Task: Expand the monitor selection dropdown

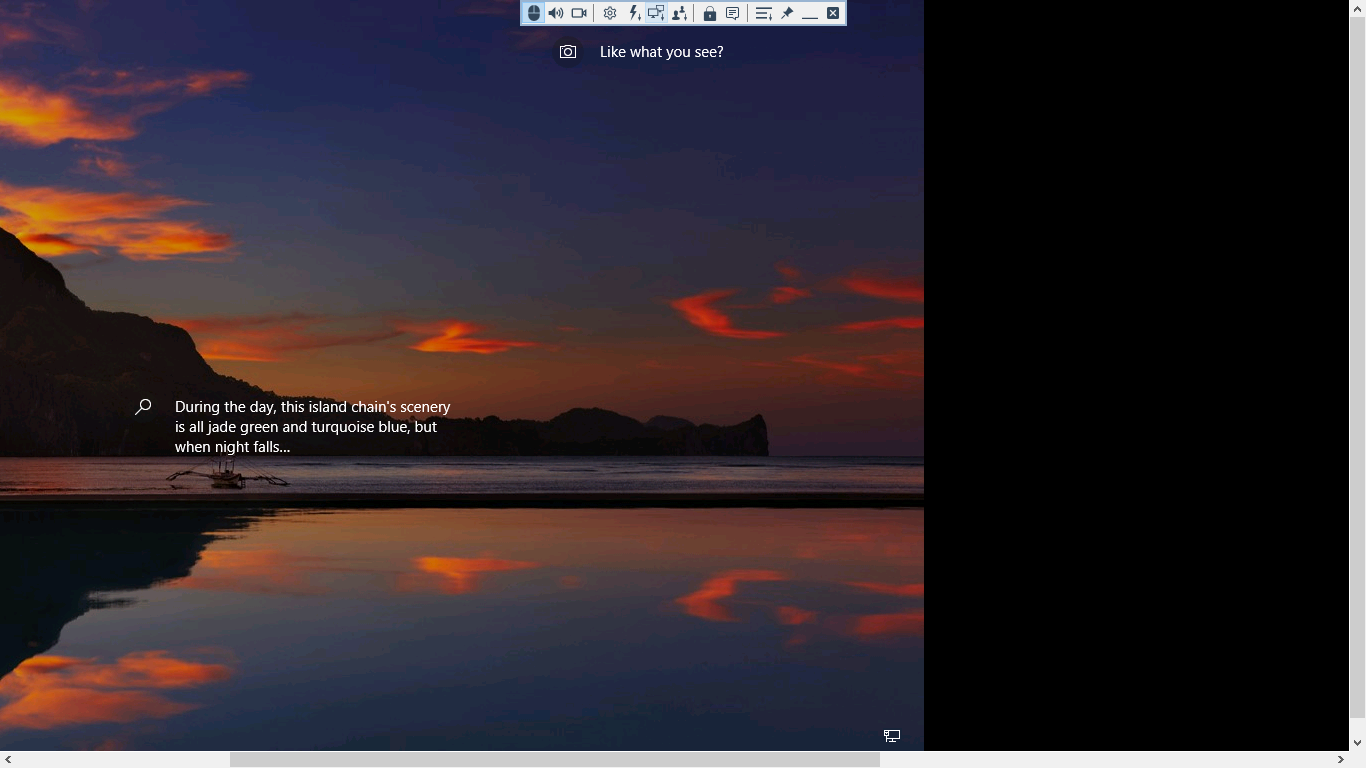Action: pyautogui.click(x=656, y=13)
